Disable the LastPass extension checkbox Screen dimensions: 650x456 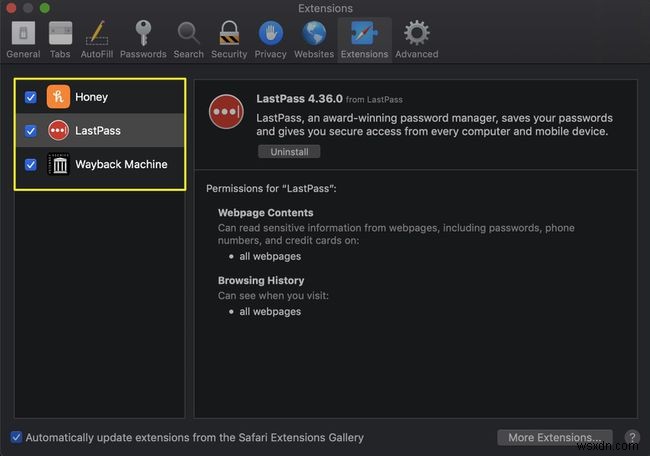(x=31, y=131)
